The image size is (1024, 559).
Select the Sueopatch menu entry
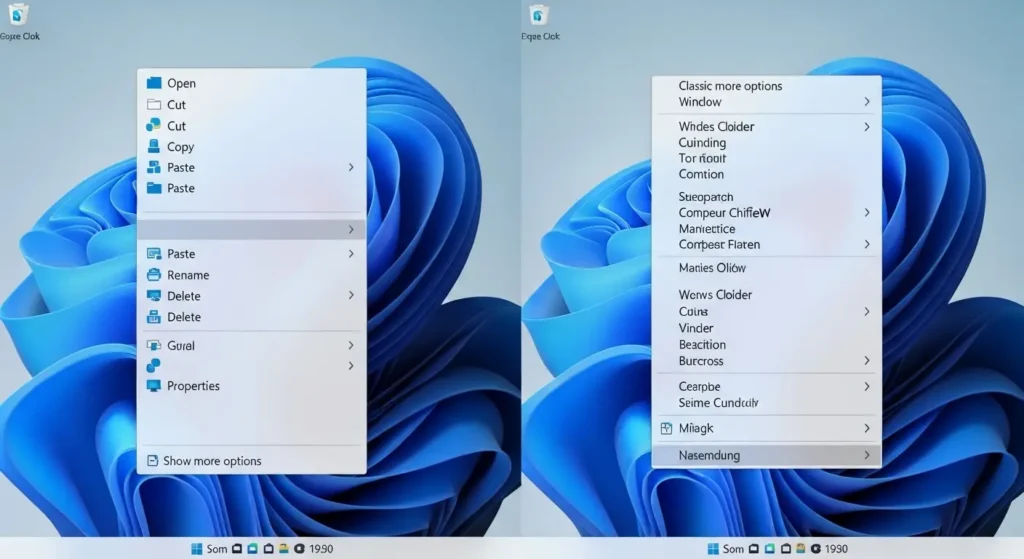tap(766, 197)
